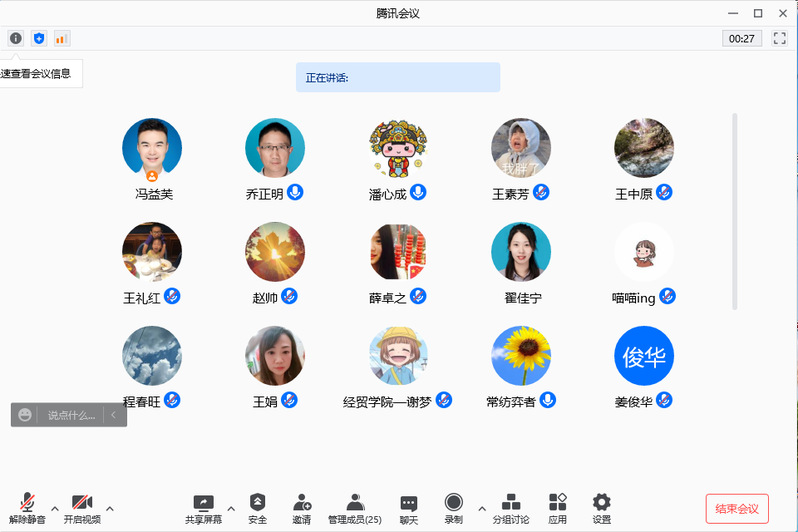
Task: Expand 录制 options arrow
Action: coord(482,508)
